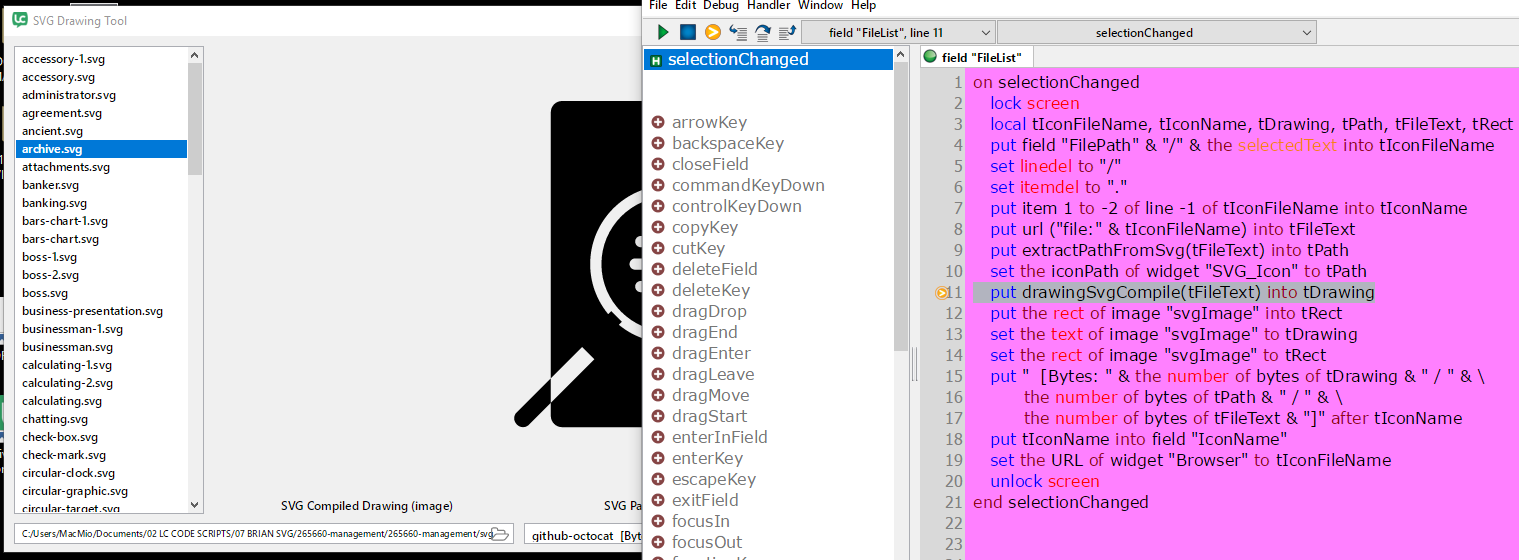
Task: Click the plus icon next to deleteKey
Action: 658,290
